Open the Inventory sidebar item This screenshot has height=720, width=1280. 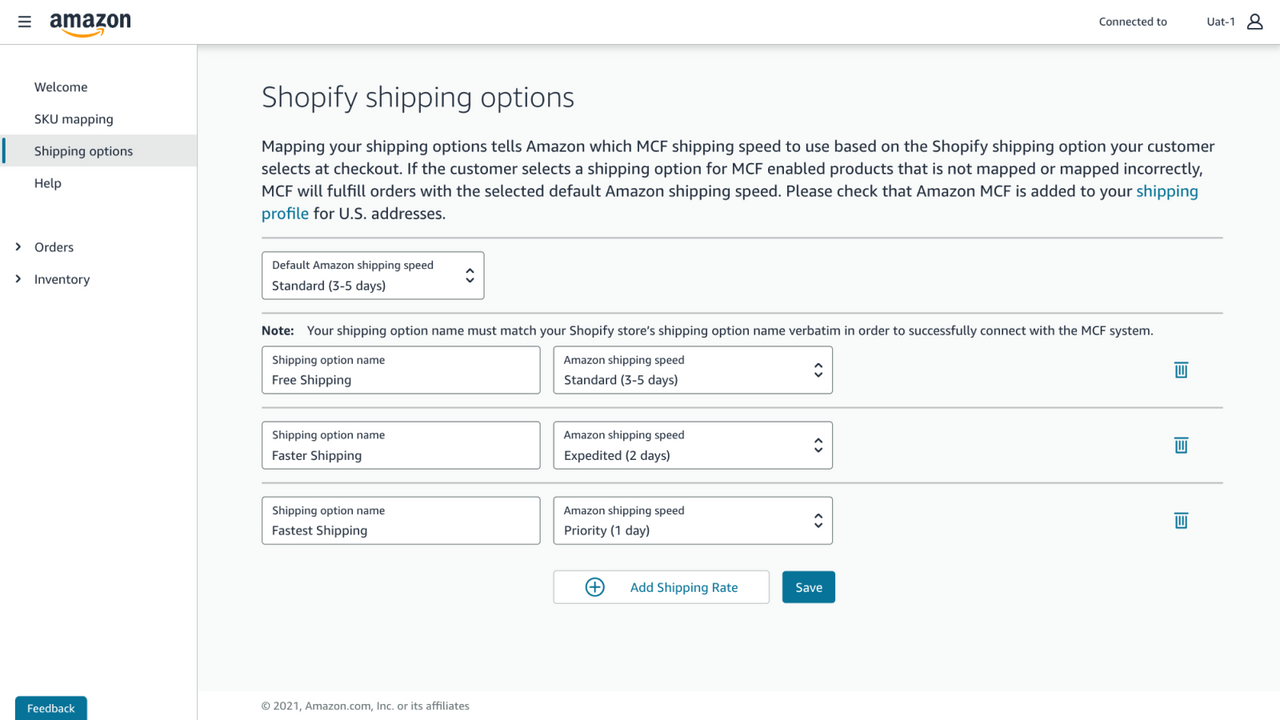[x=62, y=279]
